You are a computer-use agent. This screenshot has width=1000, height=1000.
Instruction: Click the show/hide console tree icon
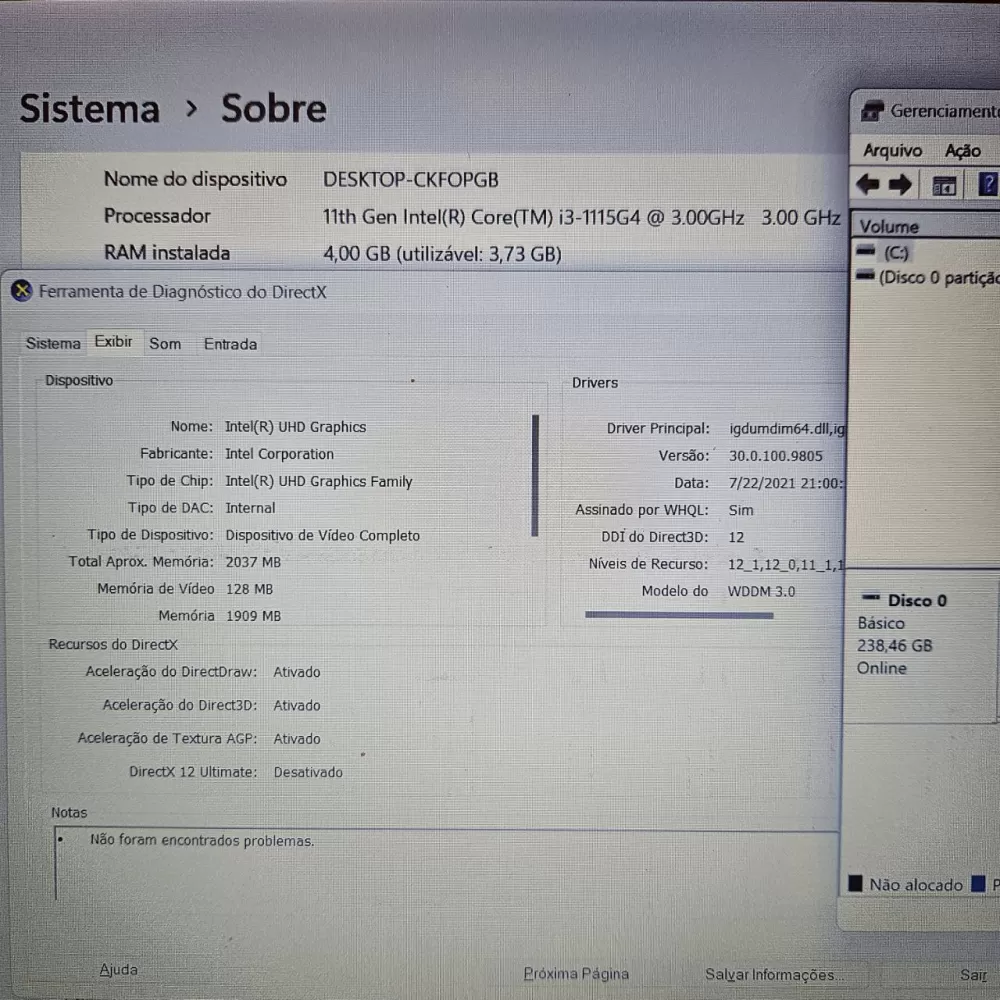pyautogui.click(x=944, y=186)
